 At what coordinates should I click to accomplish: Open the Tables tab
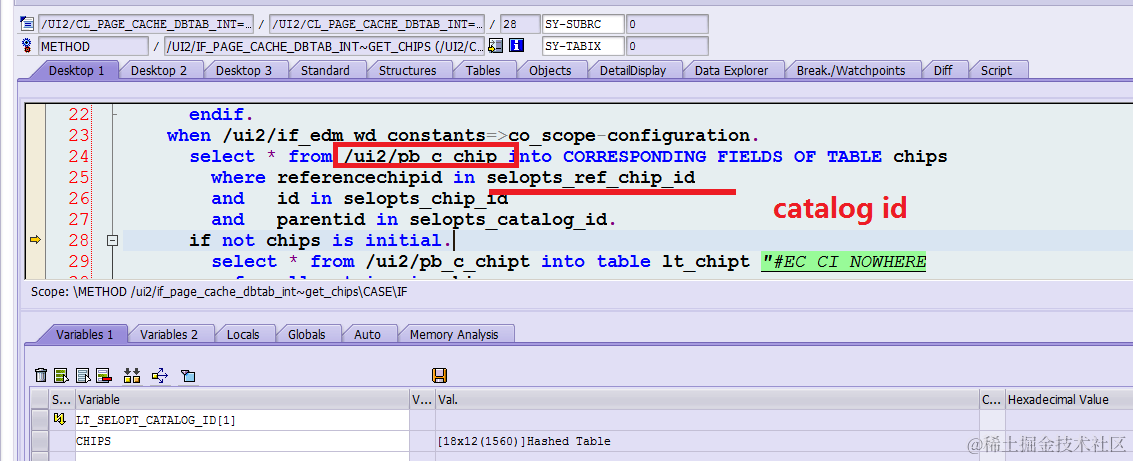pyautogui.click(x=483, y=70)
